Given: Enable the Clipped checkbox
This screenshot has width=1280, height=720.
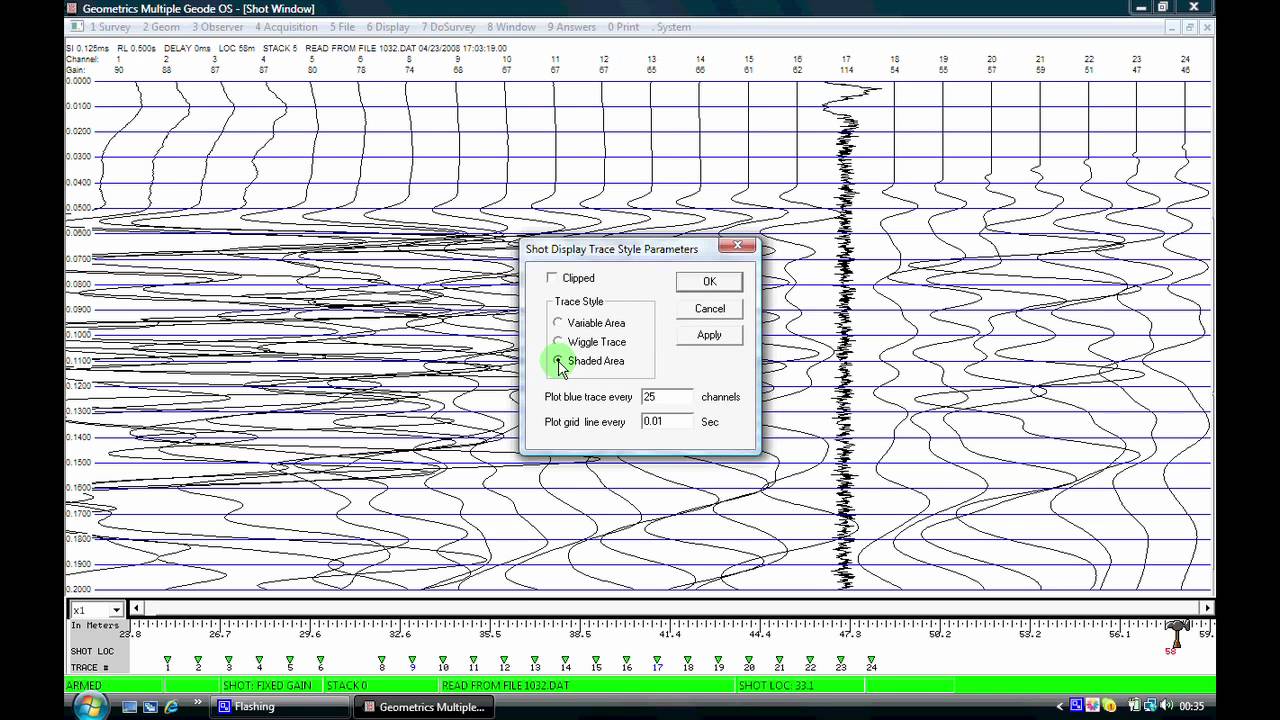Looking at the screenshot, I should (552, 278).
